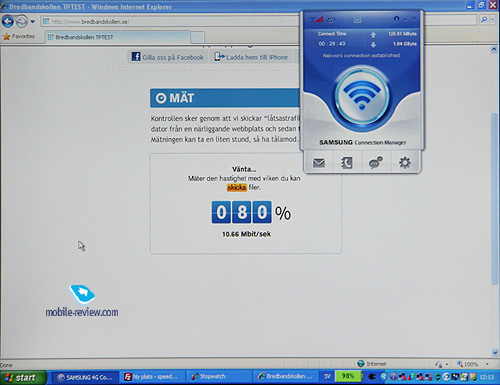Click the Internet zone status indicator
This screenshot has height=385, width=500.
tap(371, 364)
